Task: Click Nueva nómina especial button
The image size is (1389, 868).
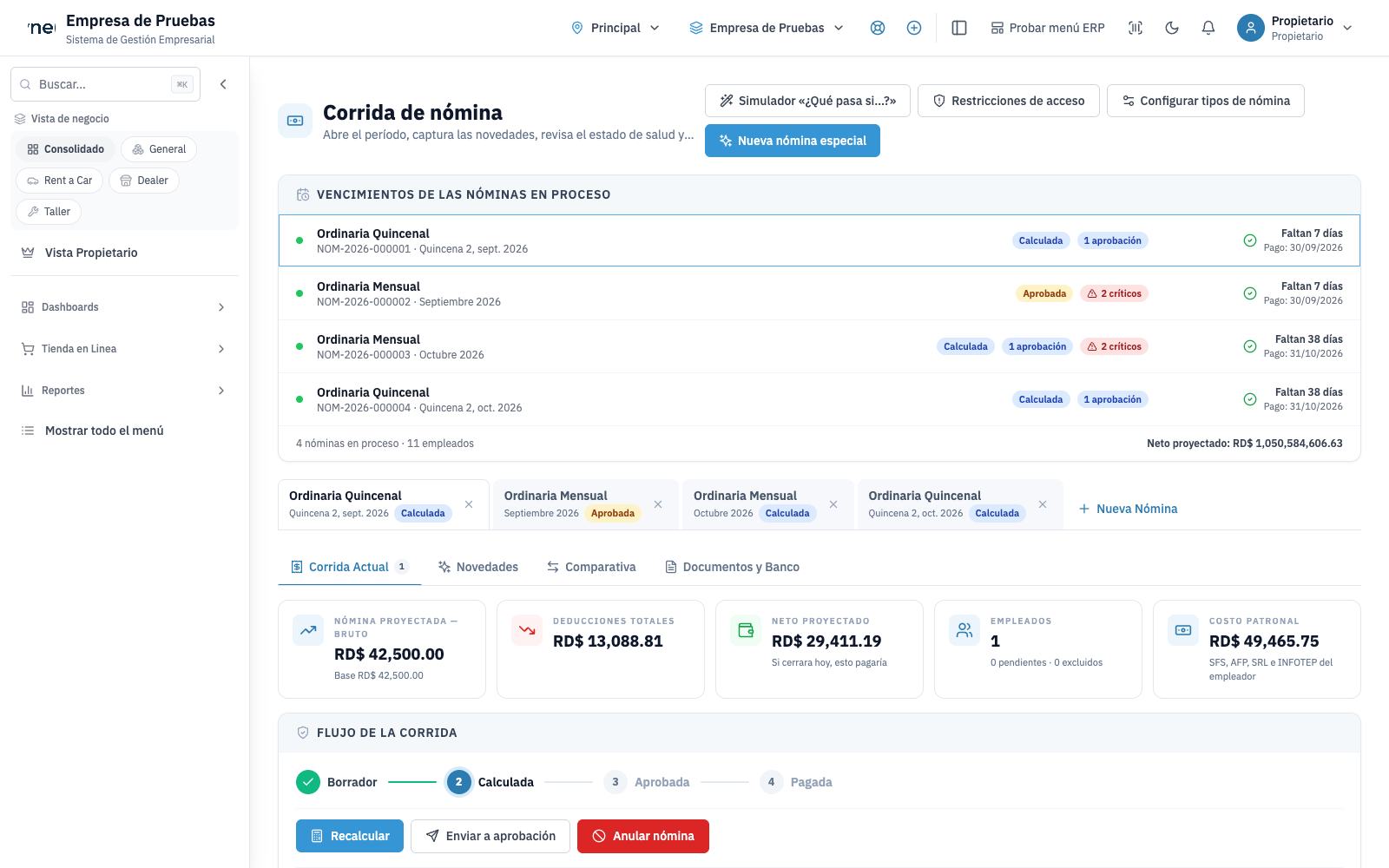Action: 793,141
